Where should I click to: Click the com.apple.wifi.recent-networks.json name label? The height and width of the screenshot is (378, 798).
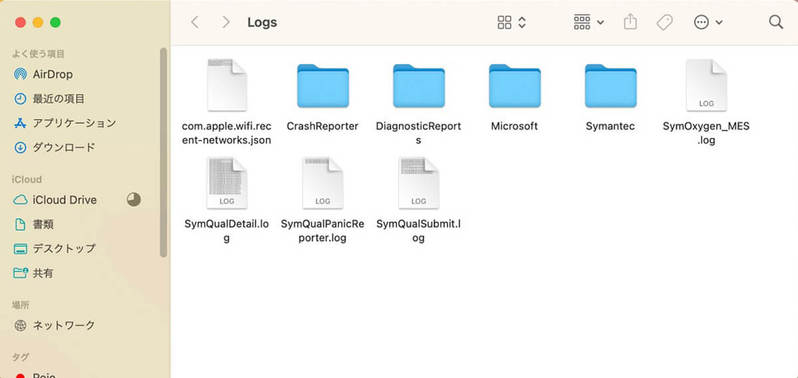click(x=226, y=133)
